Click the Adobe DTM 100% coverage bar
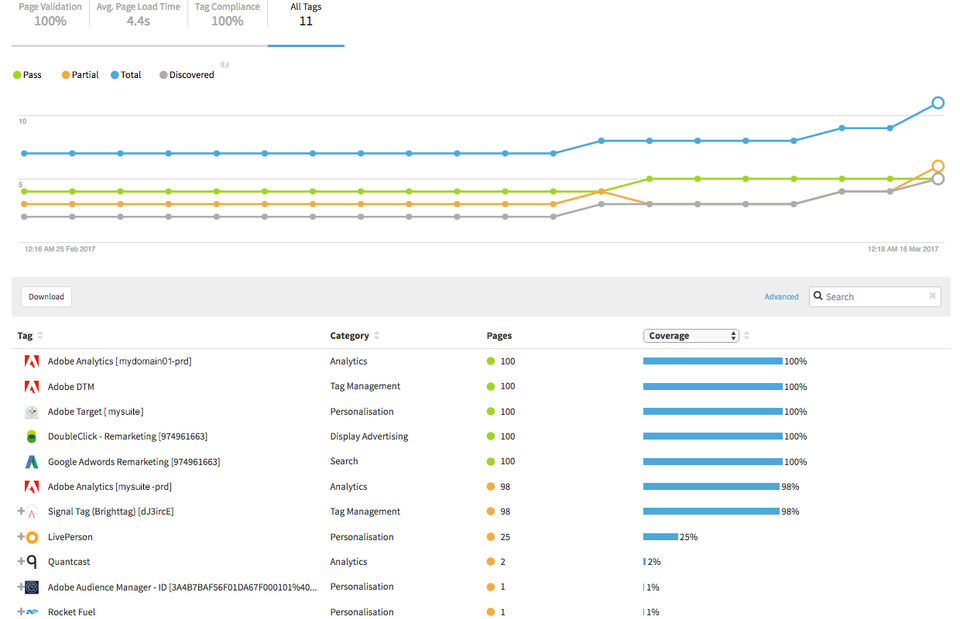Image resolution: width=960 pixels, height=619 pixels. tap(713, 386)
